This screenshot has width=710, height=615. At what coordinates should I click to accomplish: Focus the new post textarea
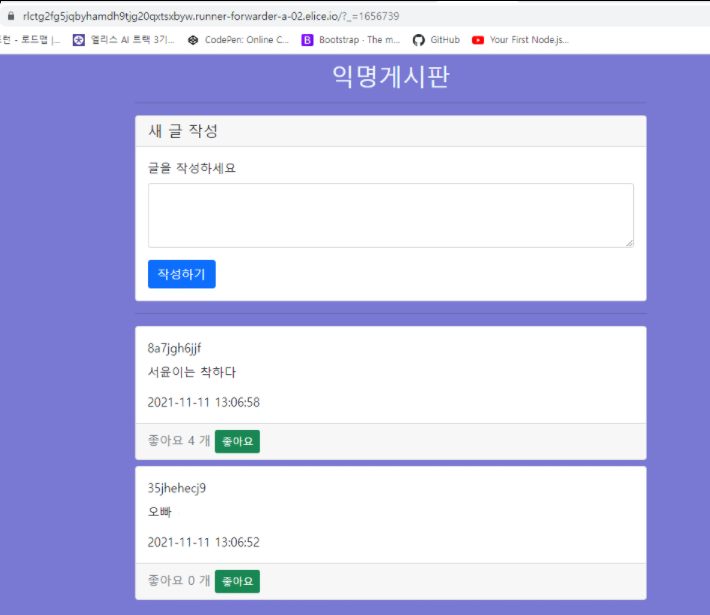click(x=391, y=216)
